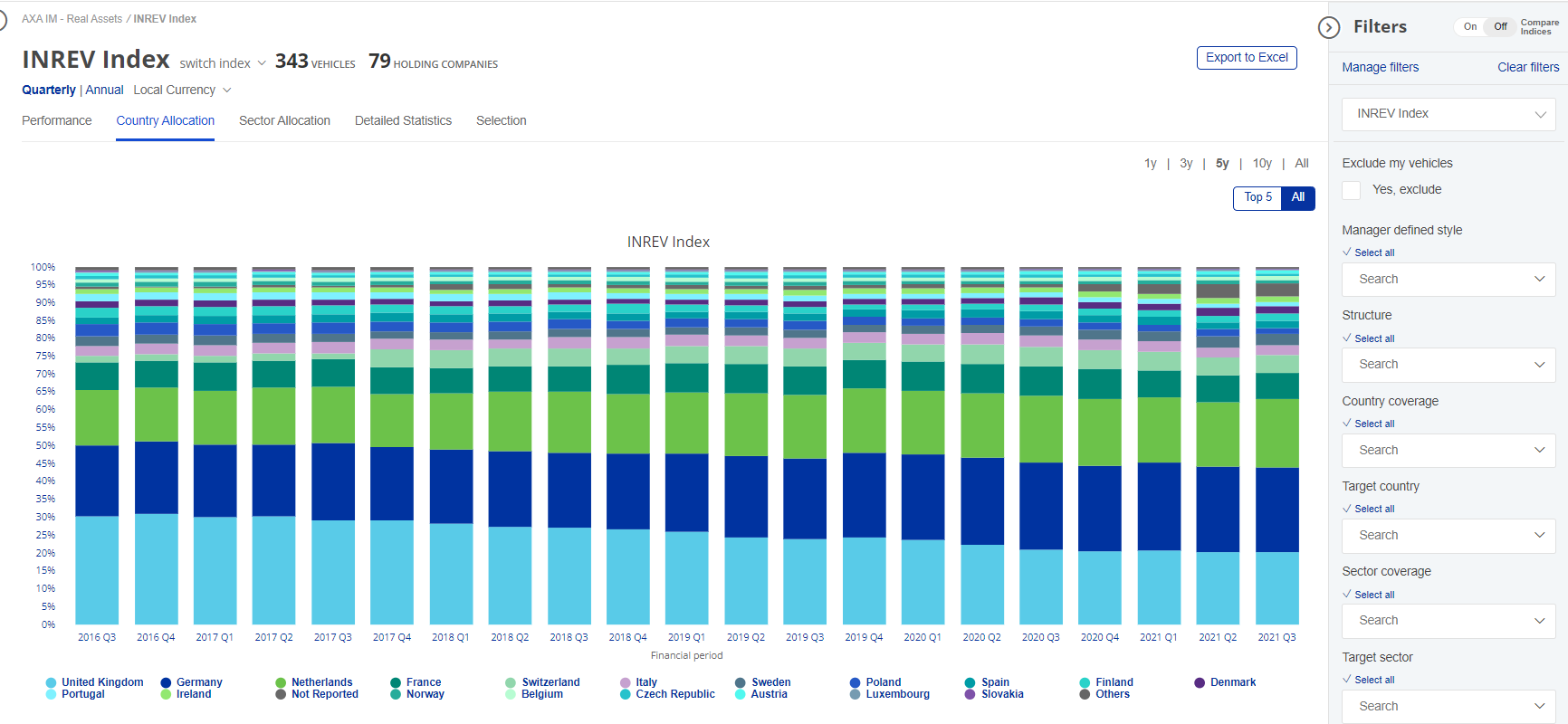The image size is (1568, 724).
Task: Set time range to 10y
Action: pyautogui.click(x=1262, y=164)
